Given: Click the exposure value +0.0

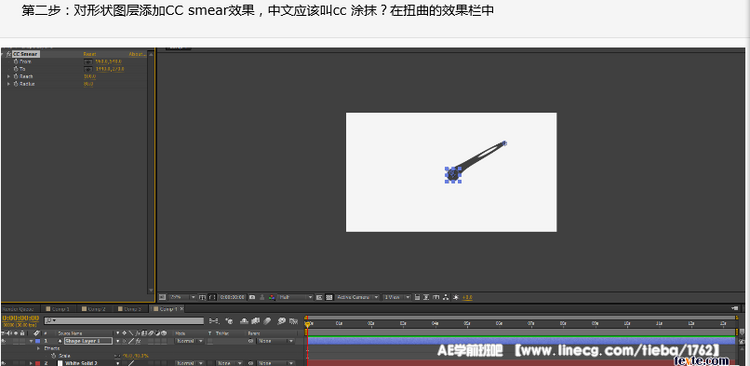Looking at the screenshot, I should 467,297.
